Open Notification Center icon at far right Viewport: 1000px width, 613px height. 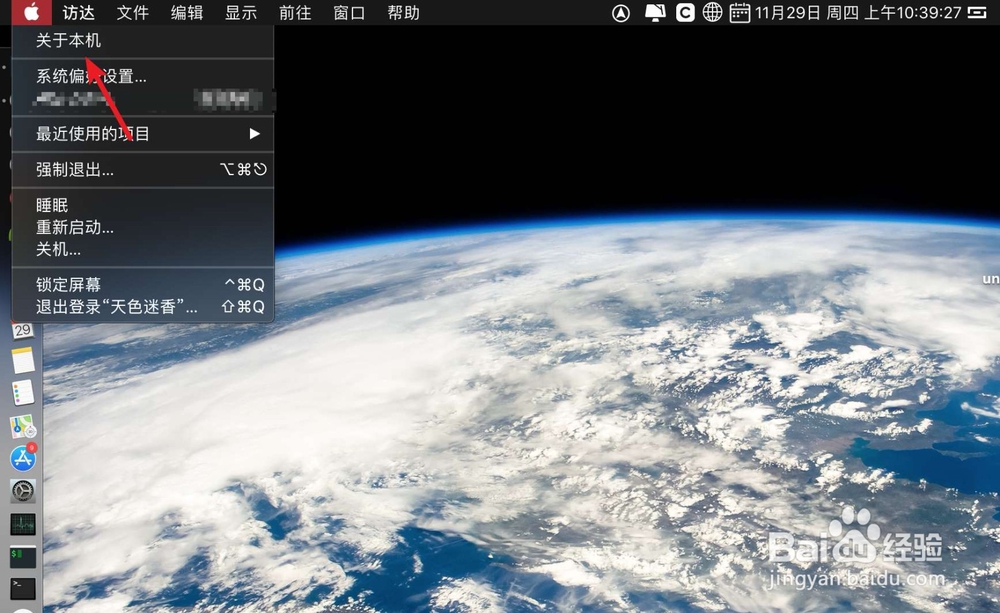pyautogui.click(x=977, y=13)
